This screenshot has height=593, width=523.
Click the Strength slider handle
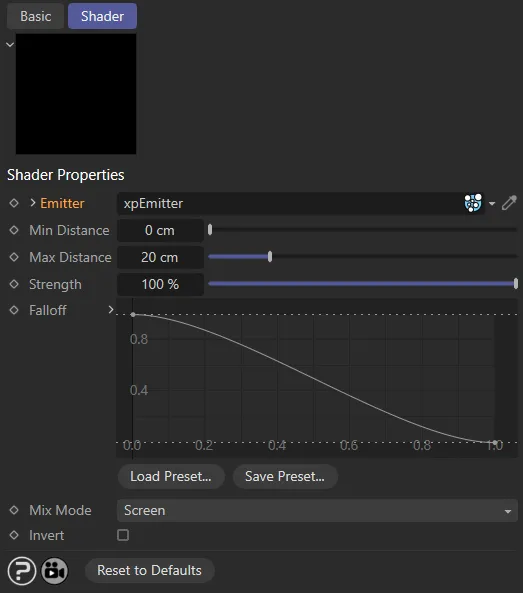(x=516, y=284)
